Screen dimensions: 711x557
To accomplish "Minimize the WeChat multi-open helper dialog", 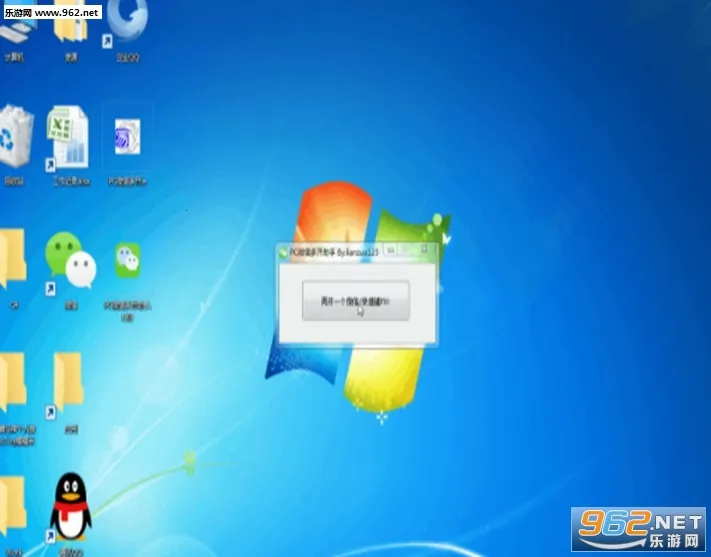I will pyautogui.click(x=391, y=248).
